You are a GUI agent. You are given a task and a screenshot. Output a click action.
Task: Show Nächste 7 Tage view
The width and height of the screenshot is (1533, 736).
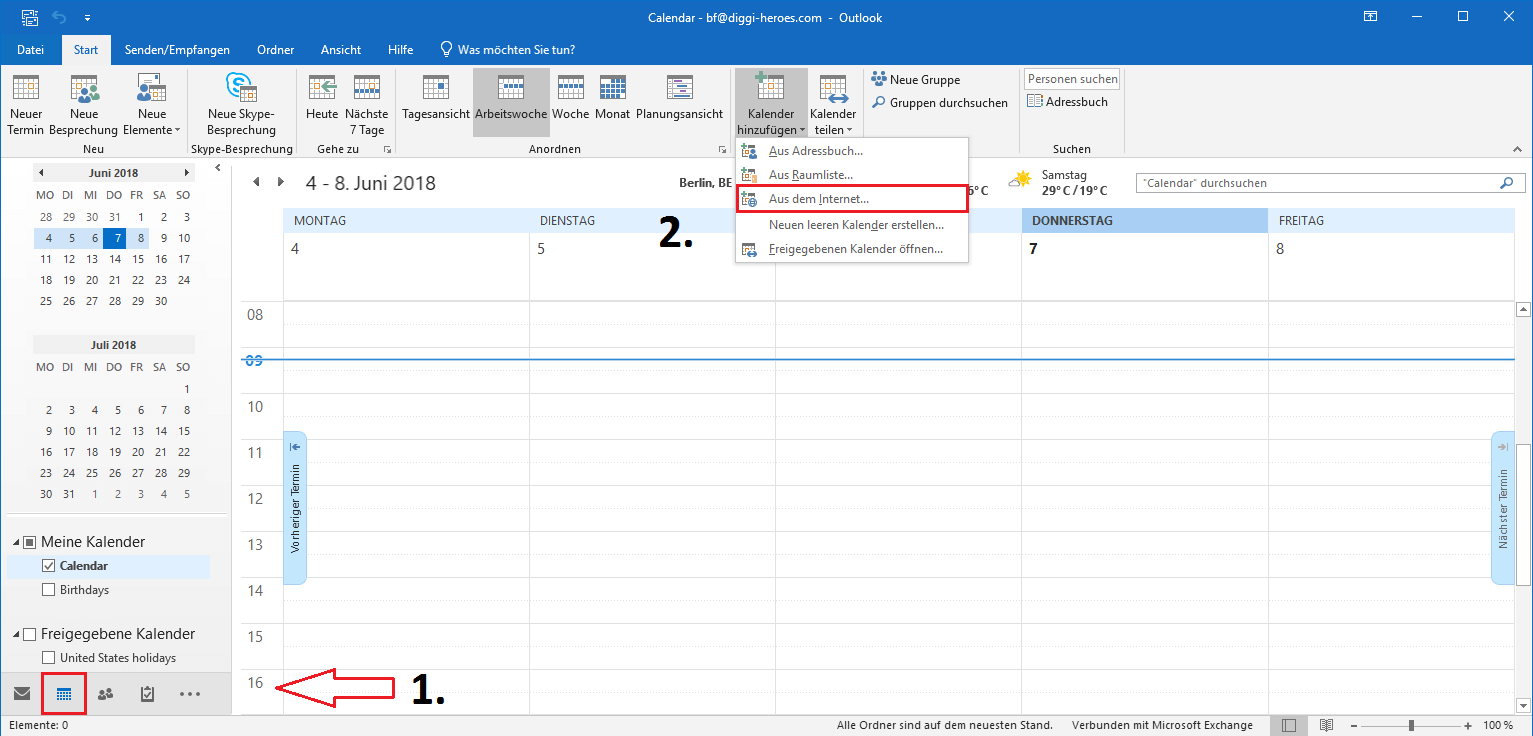coord(366,104)
